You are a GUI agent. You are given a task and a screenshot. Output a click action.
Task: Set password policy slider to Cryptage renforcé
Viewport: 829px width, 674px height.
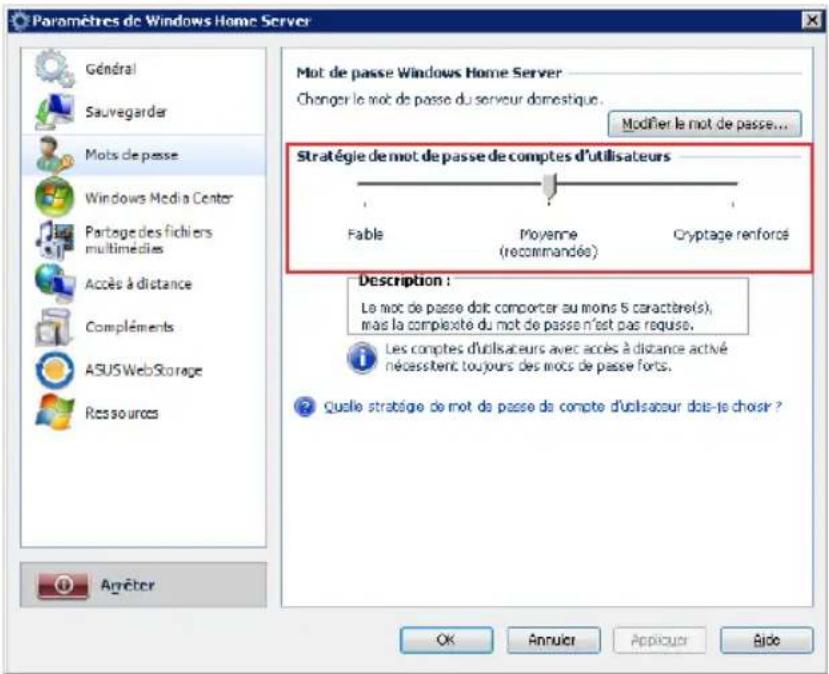(733, 184)
